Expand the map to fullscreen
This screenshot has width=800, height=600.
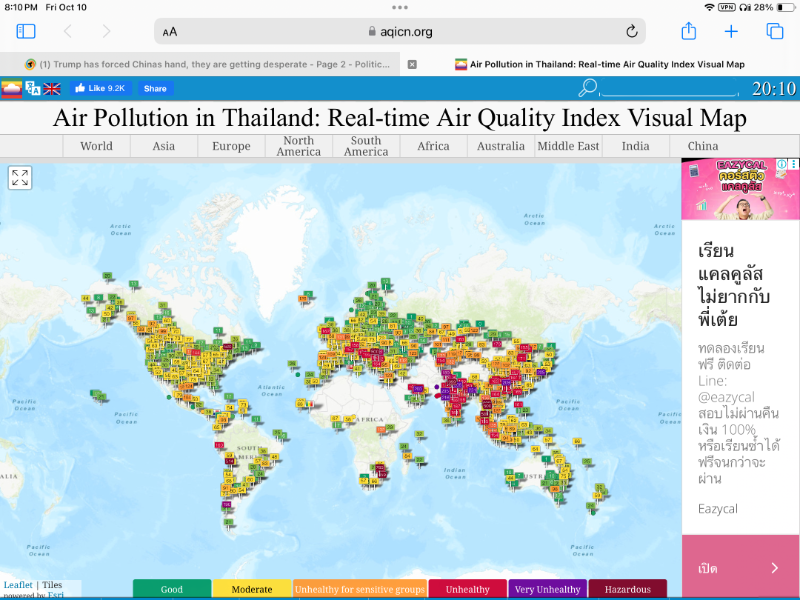[20, 178]
